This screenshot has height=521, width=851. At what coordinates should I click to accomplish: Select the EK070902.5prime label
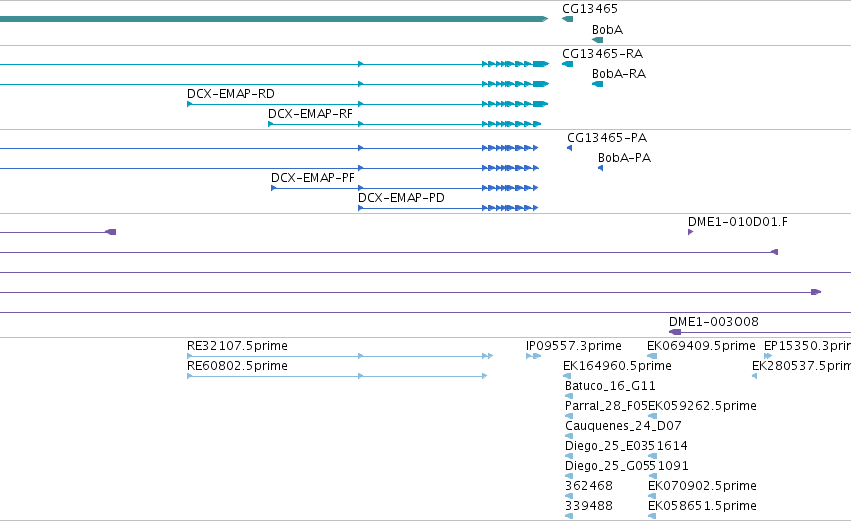coord(702,486)
